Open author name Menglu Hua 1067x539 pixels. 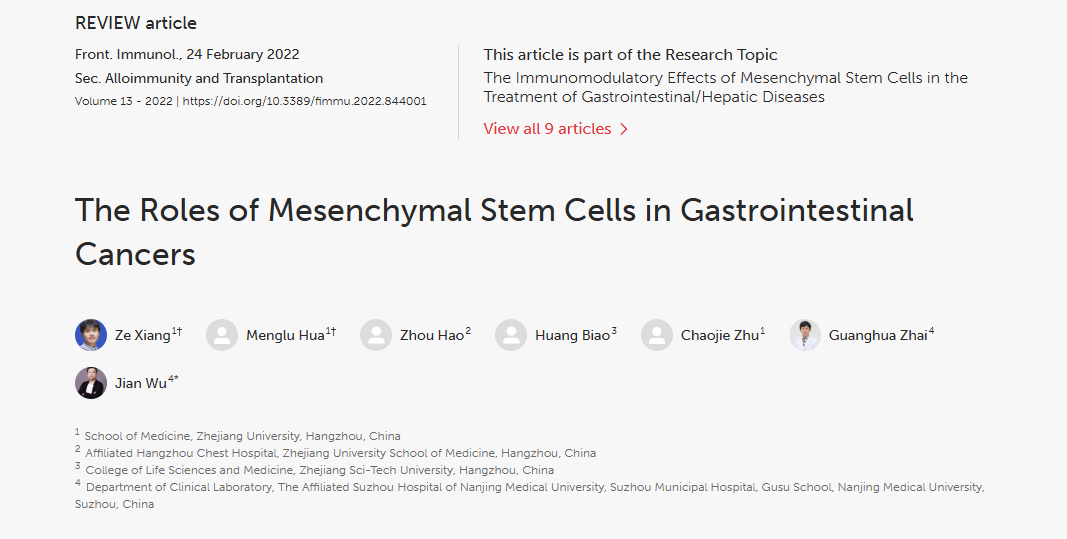pos(285,336)
